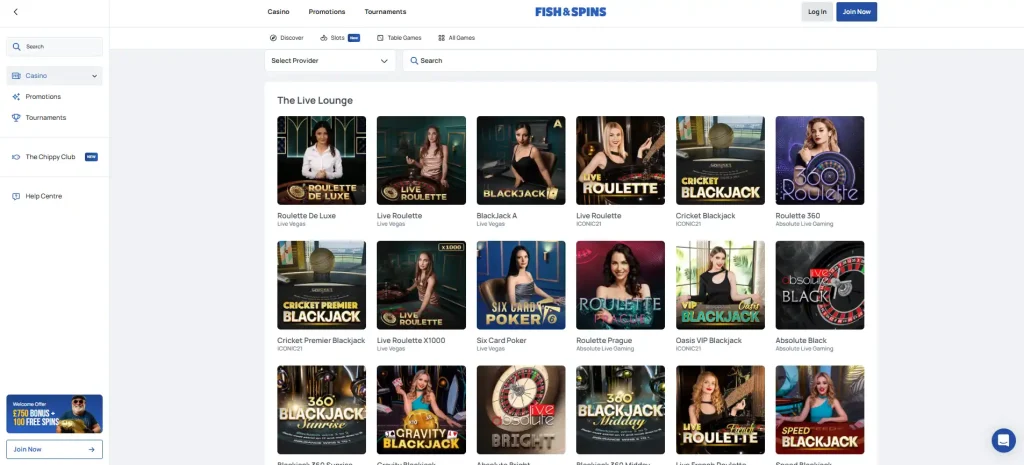Click the Slots icon in subnav

pos(323,38)
